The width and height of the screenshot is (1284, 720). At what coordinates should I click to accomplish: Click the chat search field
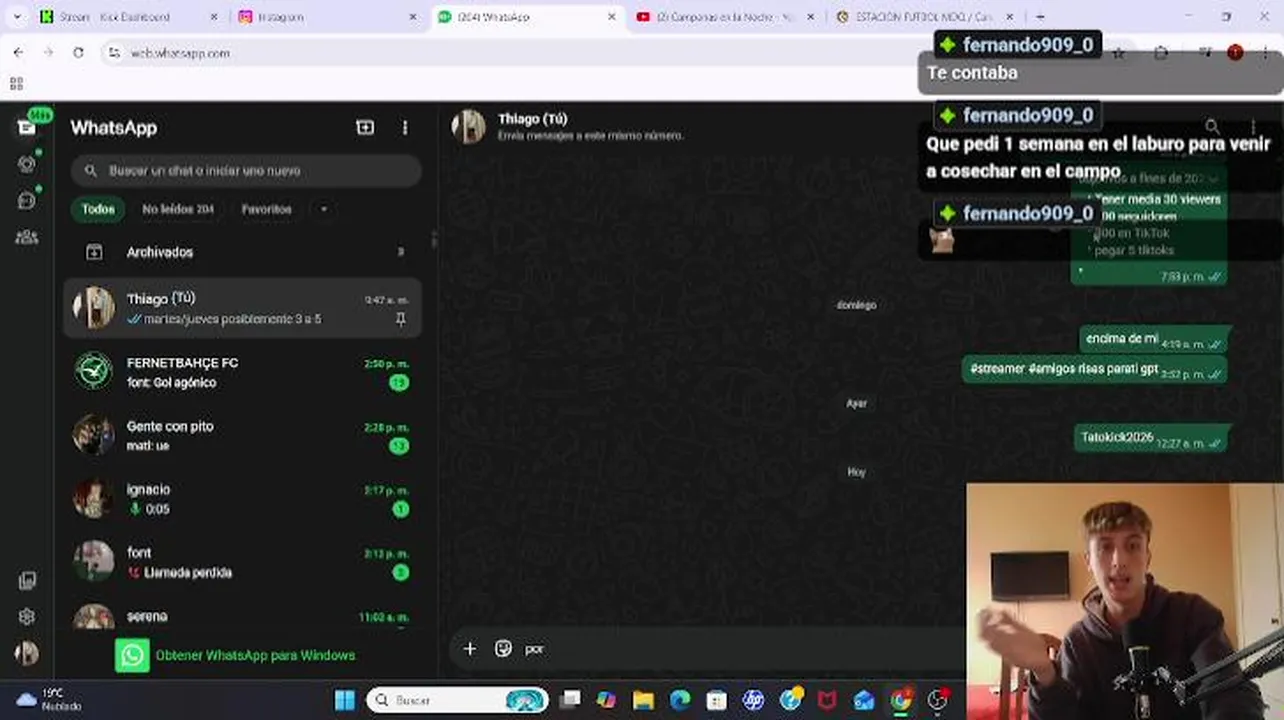coord(246,171)
